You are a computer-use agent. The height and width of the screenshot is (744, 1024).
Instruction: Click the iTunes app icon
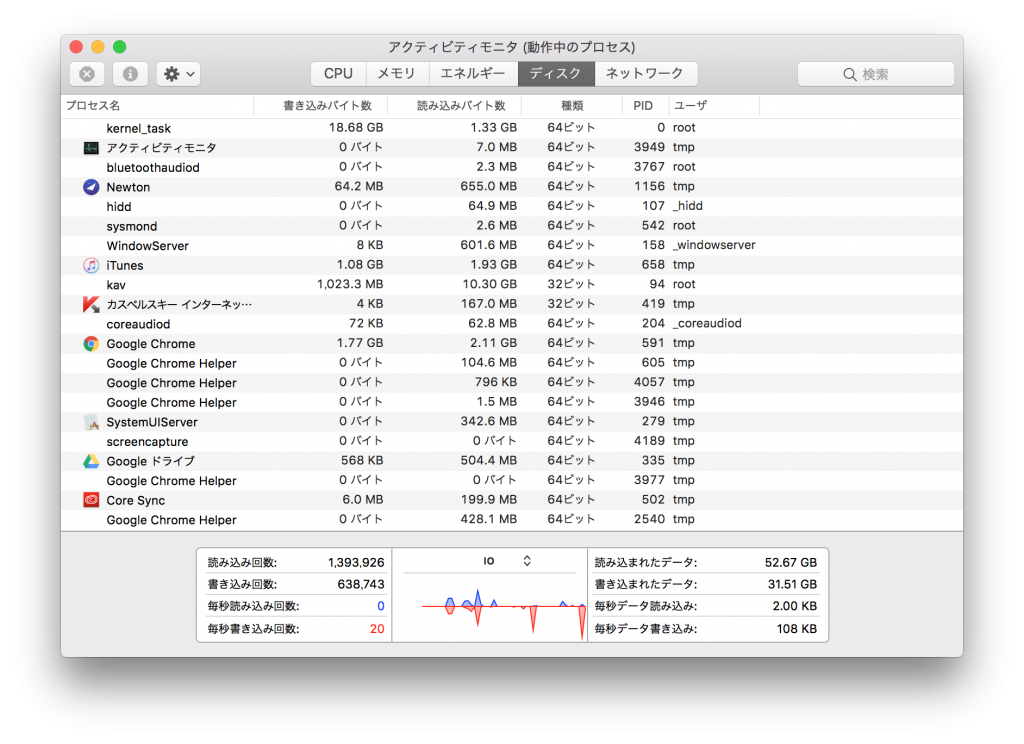tap(91, 265)
